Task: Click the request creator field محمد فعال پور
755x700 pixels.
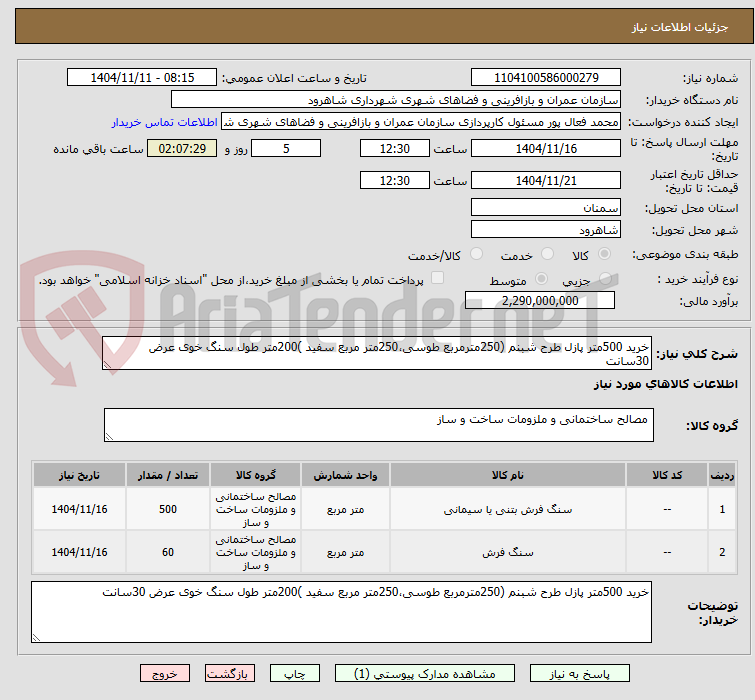Action: (x=421, y=122)
